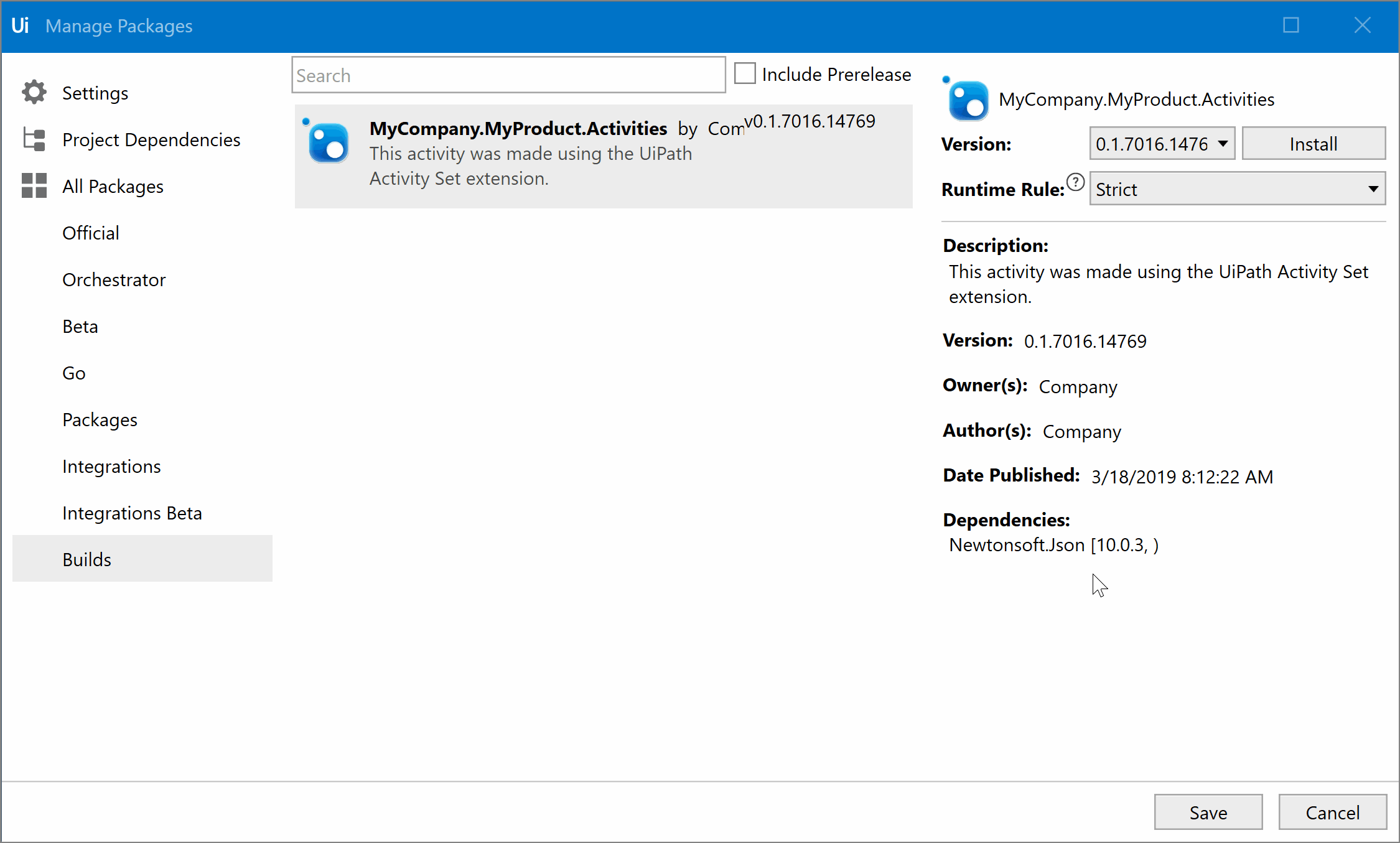Select the Builds feed

point(86,559)
